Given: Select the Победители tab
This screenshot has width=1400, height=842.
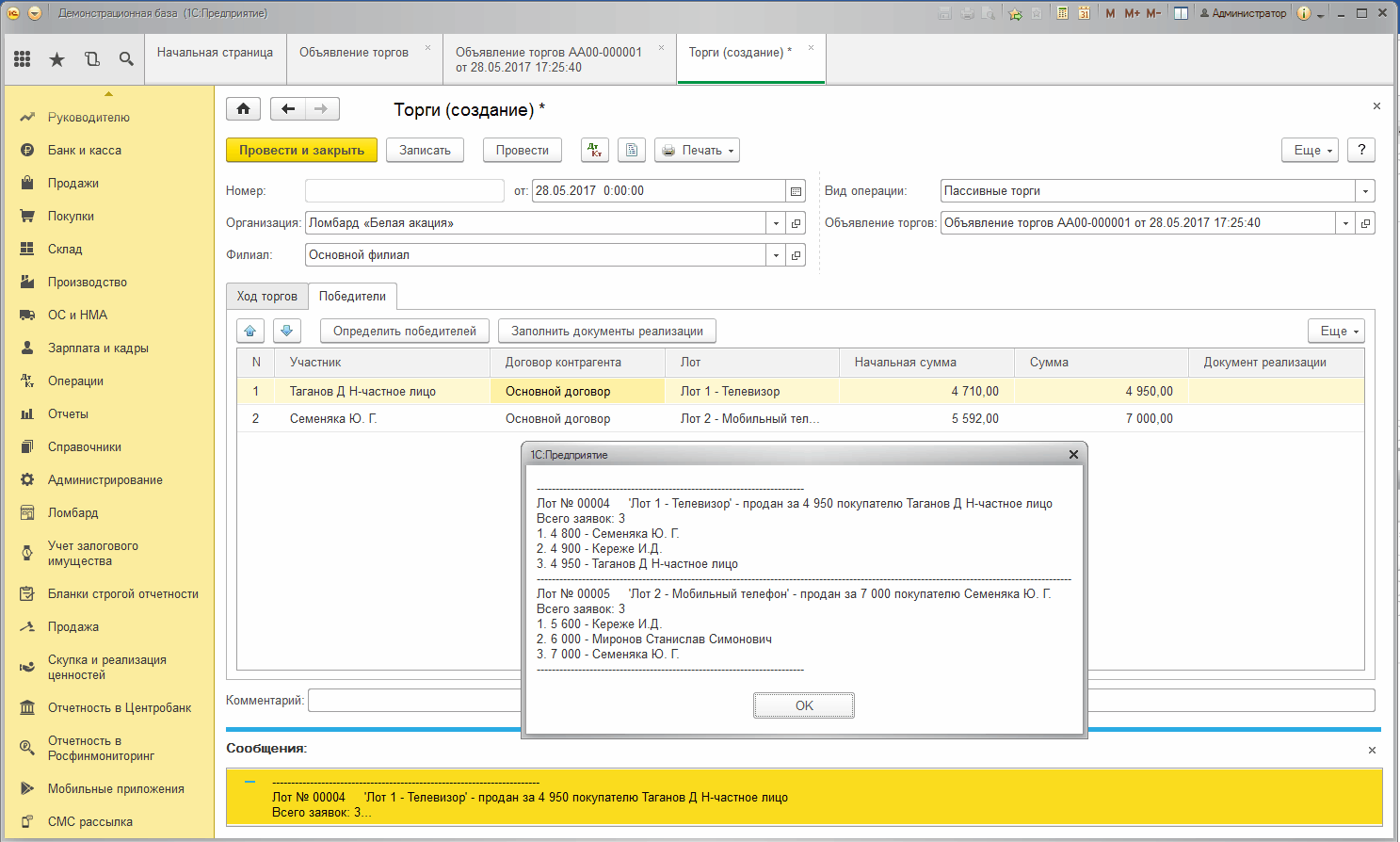Looking at the screenshot, I should pos(352,296).
